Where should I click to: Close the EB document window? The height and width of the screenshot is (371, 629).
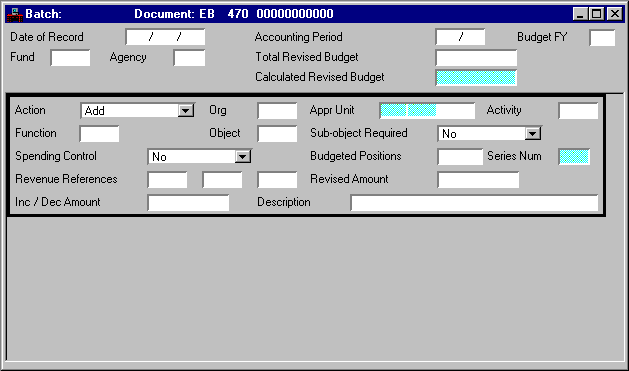click(615, 14)
